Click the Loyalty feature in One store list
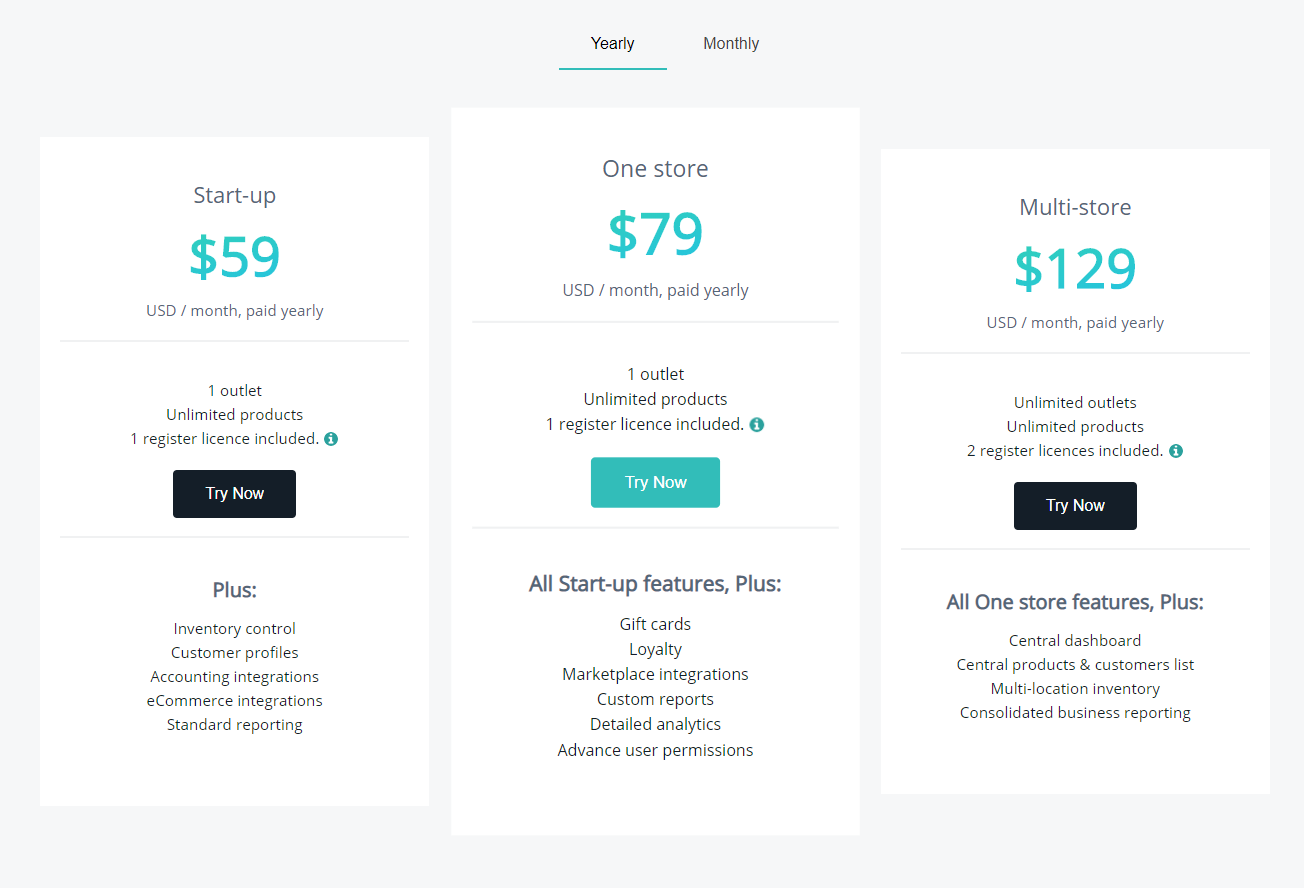Screen dimensions: 1304x888 (655, 648)
